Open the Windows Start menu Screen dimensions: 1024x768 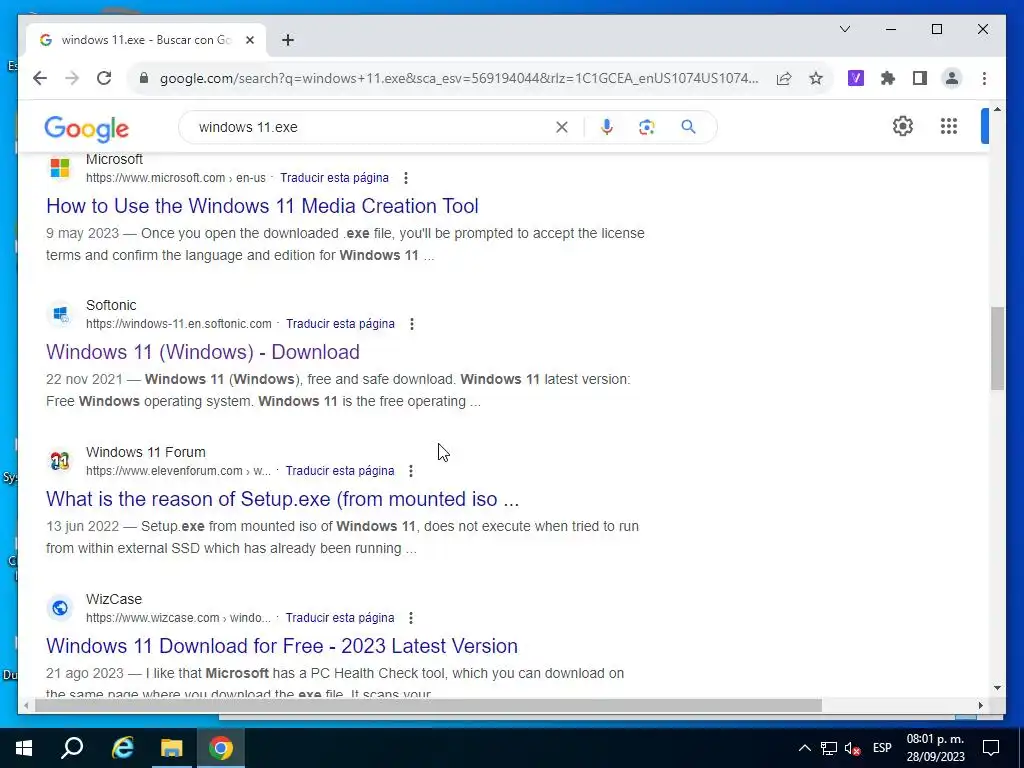click(x=24, y=748)
